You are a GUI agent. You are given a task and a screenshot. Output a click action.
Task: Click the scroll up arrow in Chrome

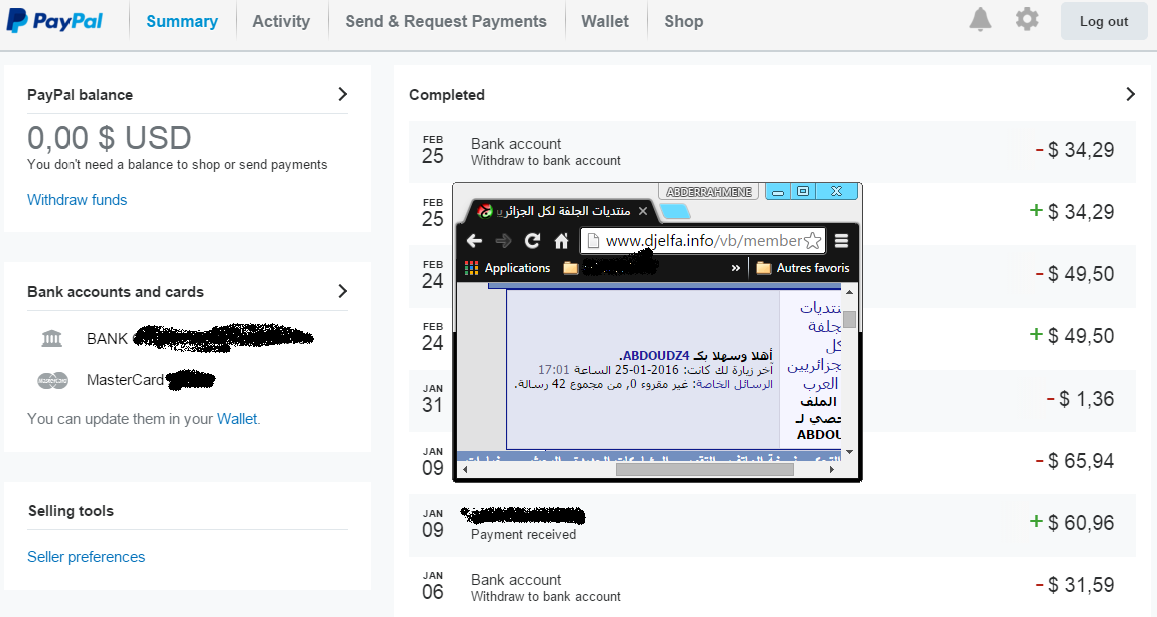(849, 292)
